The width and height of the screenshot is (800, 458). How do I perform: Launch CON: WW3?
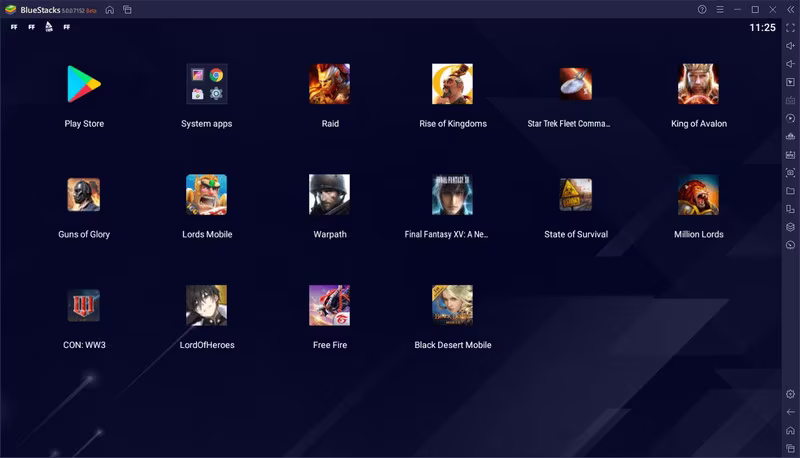pyautogui.click(x=84, y=306)
